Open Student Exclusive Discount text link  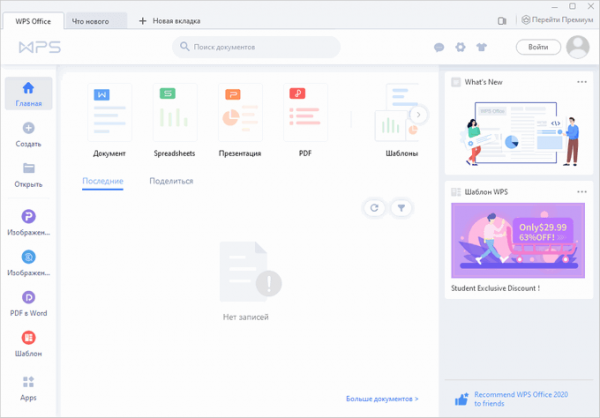495,288
